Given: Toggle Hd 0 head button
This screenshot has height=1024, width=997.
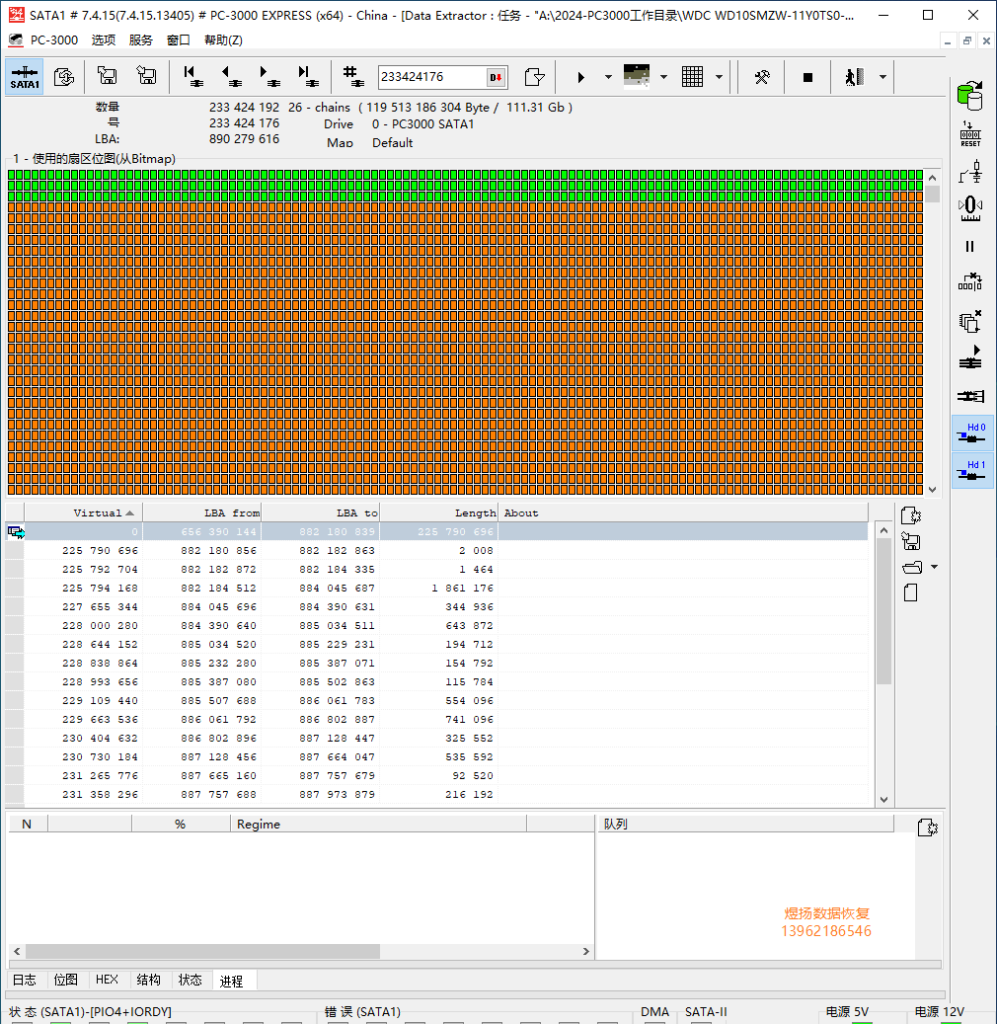Looking at the screenshot, I should click(972, 432).
